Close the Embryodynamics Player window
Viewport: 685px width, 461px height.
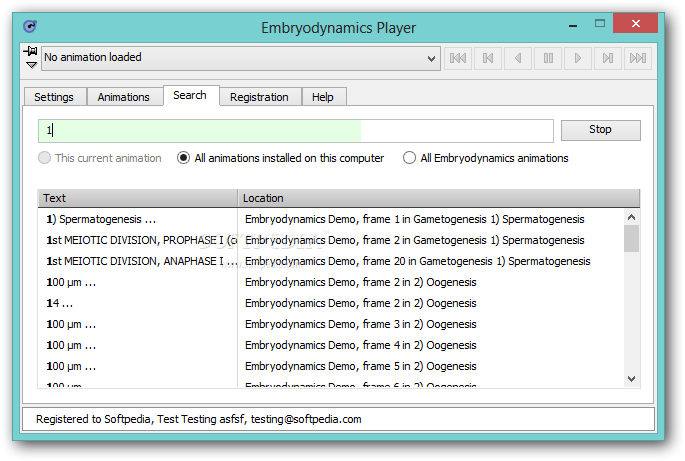636,24
